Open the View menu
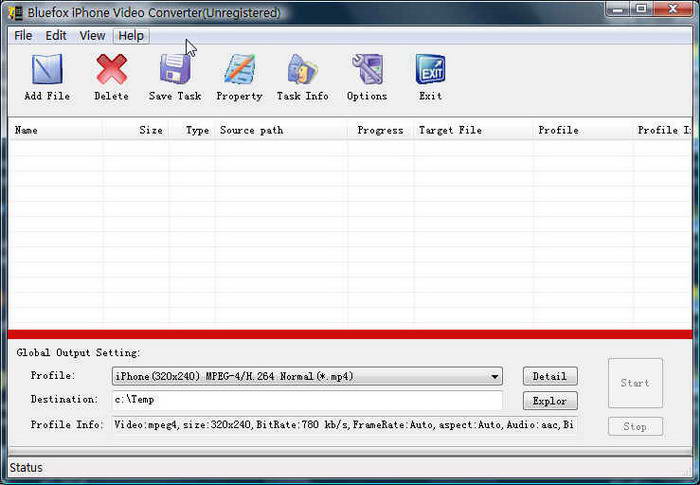This screenshot has height=485, width=700. tap(92, 36)
